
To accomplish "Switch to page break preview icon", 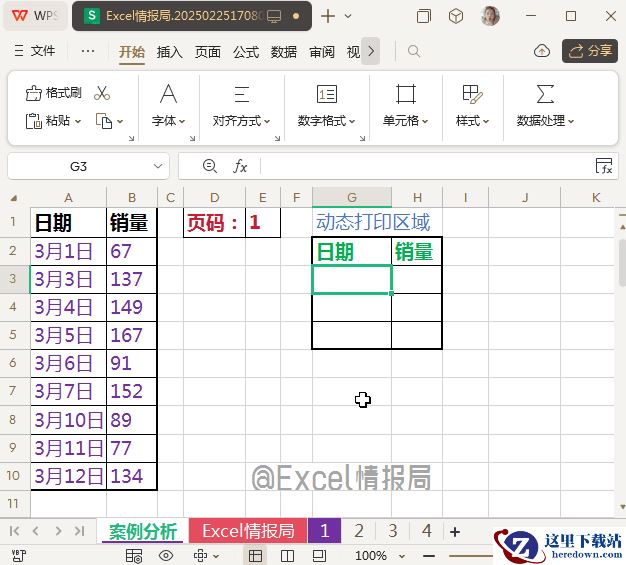I will click(x=287, y=555).
